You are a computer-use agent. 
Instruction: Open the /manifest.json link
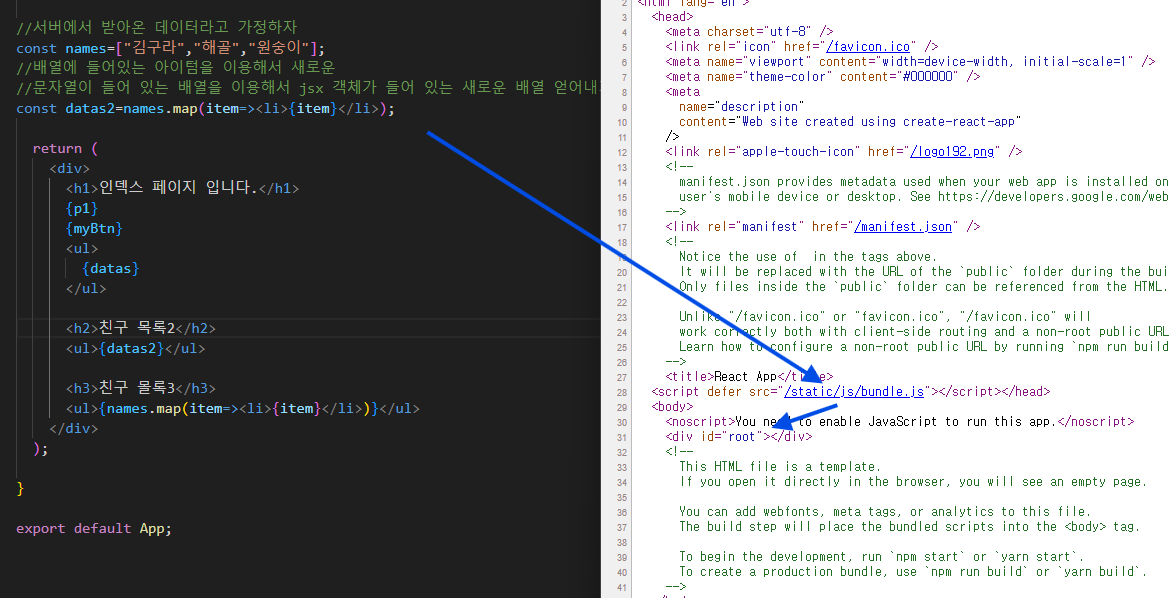pyautogui.click(x=903, y=226)
